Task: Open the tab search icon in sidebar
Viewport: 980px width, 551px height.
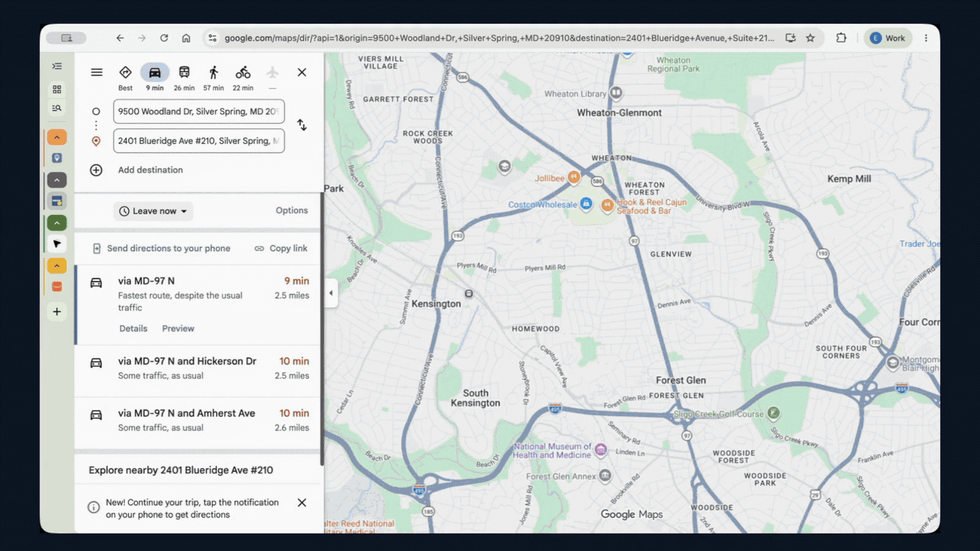Action: coord(57,109)
